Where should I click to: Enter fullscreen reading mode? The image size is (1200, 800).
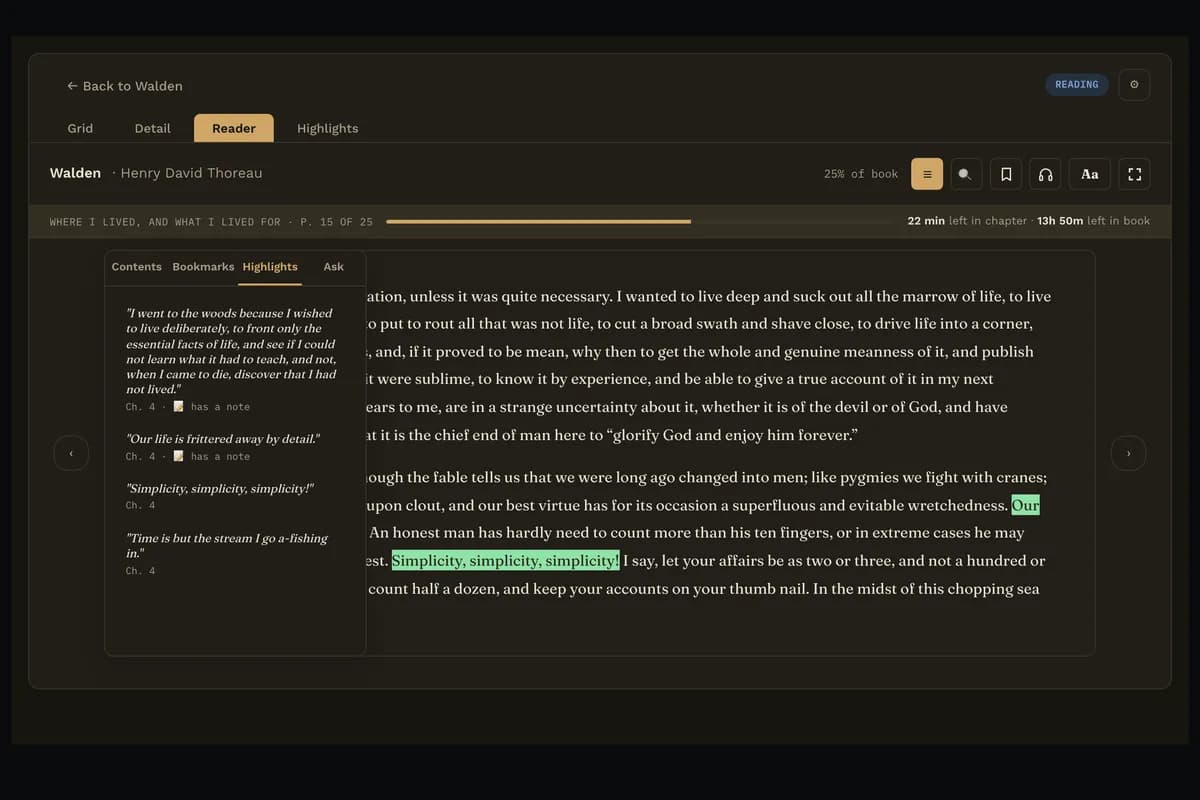pos(1134,174)
